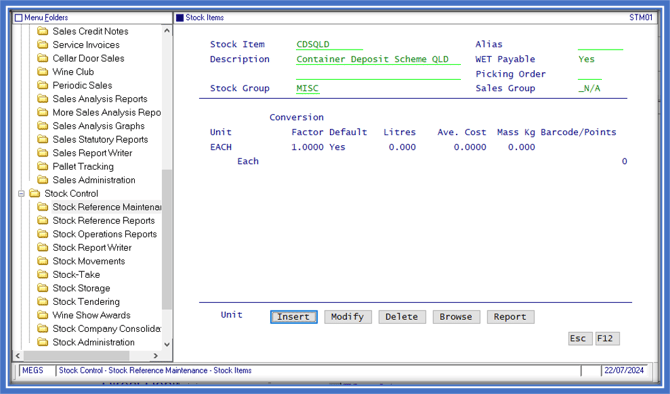Click the horizontal scroll right arrow
The width and height of the screenshot is (670, 394).
156,356
